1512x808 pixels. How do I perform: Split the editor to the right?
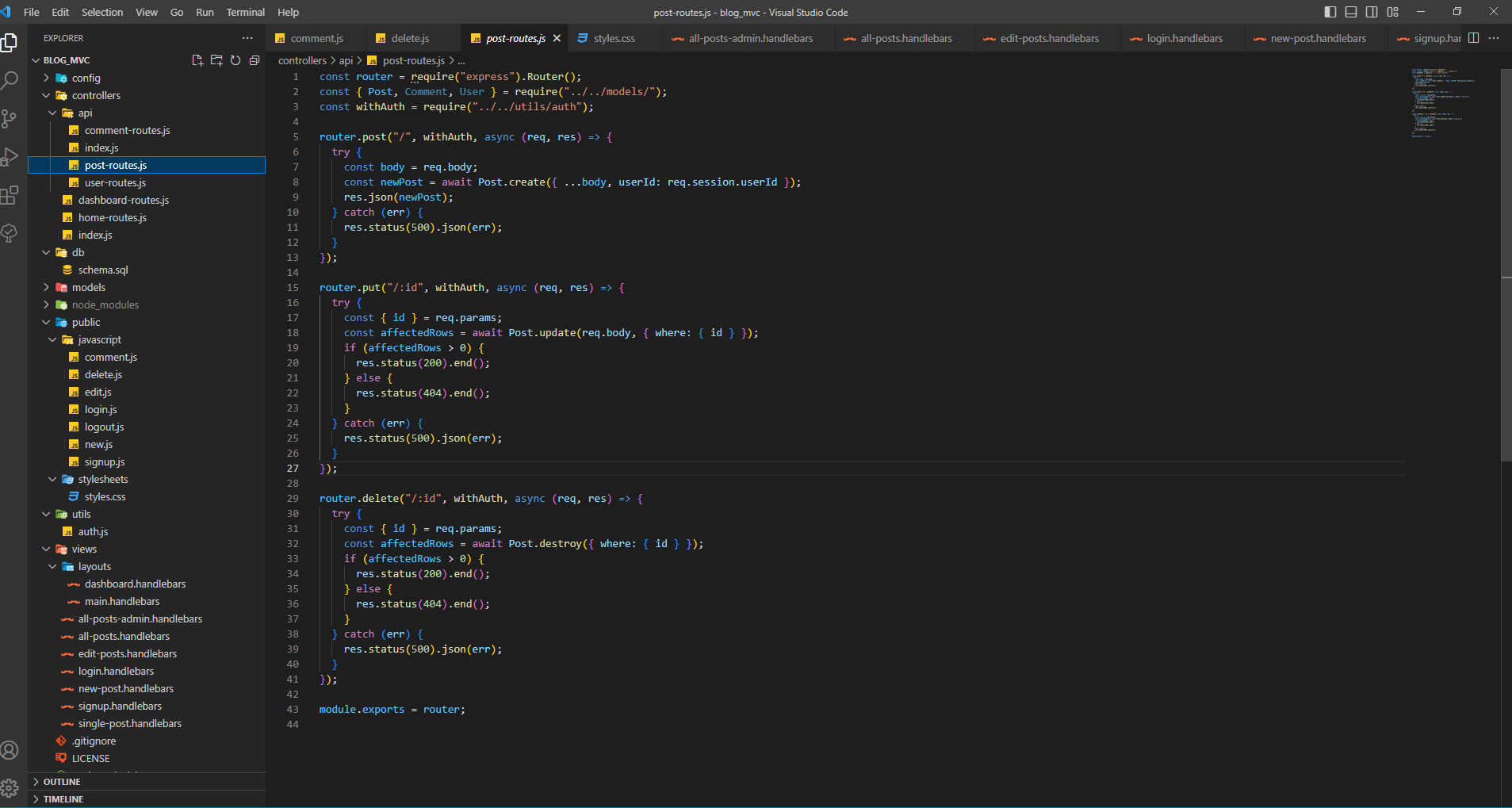point(1474,38)
